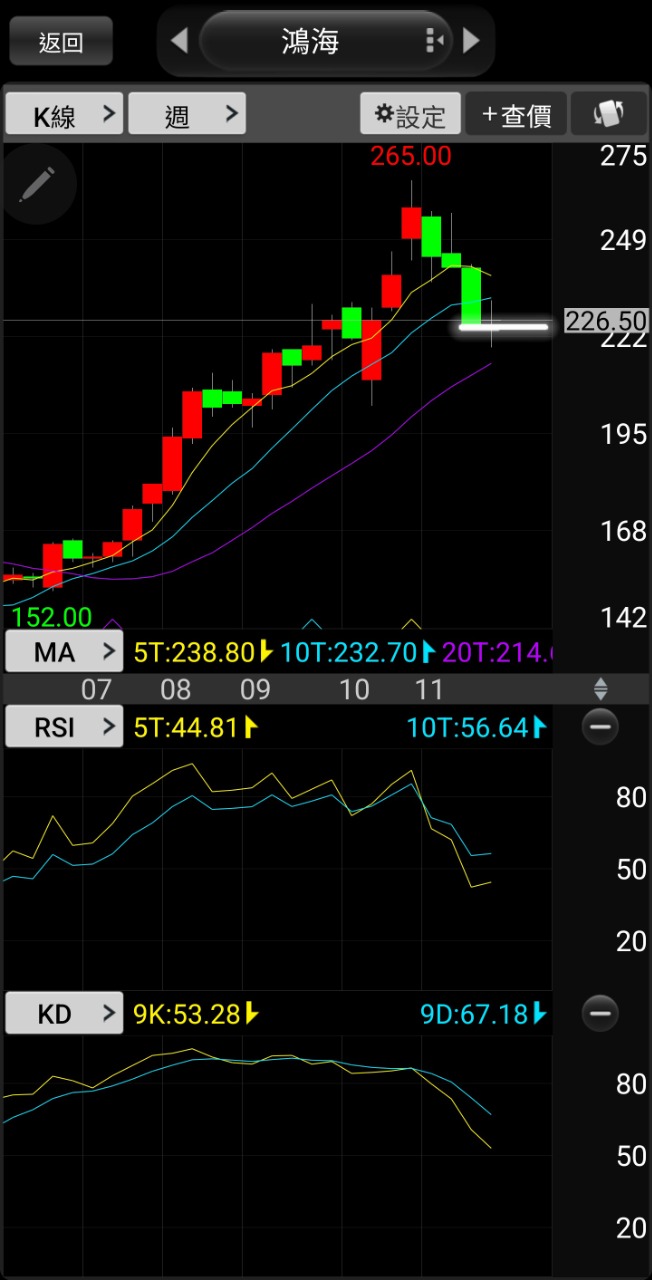Open the 設定 gear settings
This screenshot has width=652, height=1280.
[410, 114]
